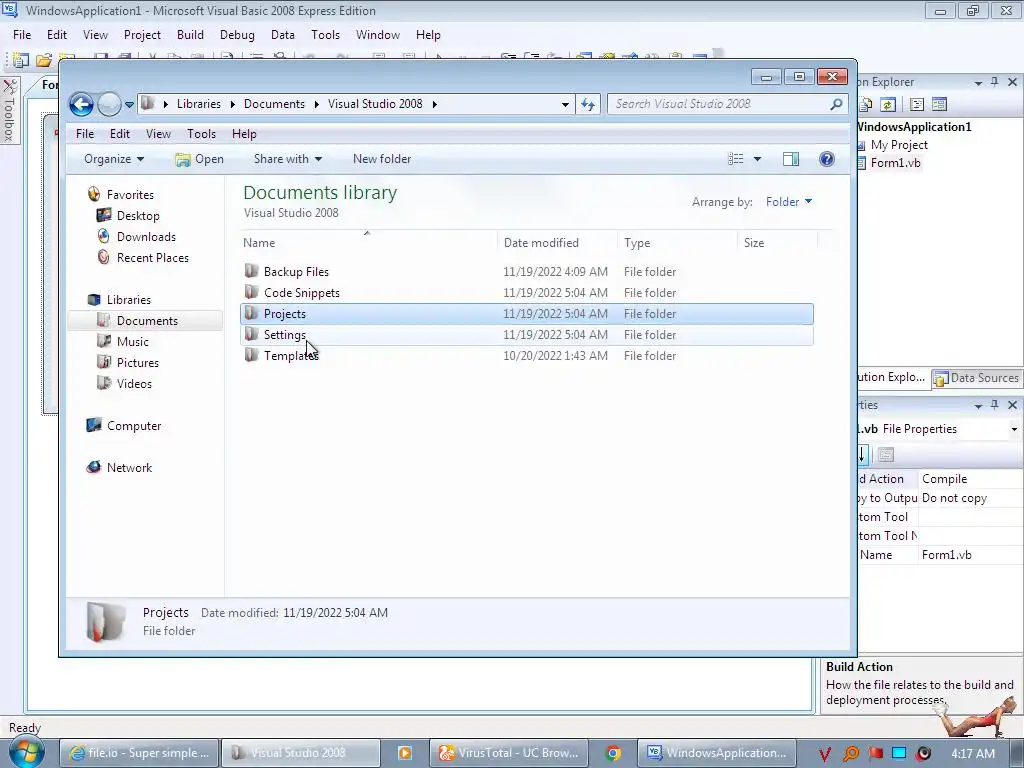Image resolution: width=1024 pixels, height=768 pixels.
Task: Expand the Share with dropdown
Action: point(288,159)
